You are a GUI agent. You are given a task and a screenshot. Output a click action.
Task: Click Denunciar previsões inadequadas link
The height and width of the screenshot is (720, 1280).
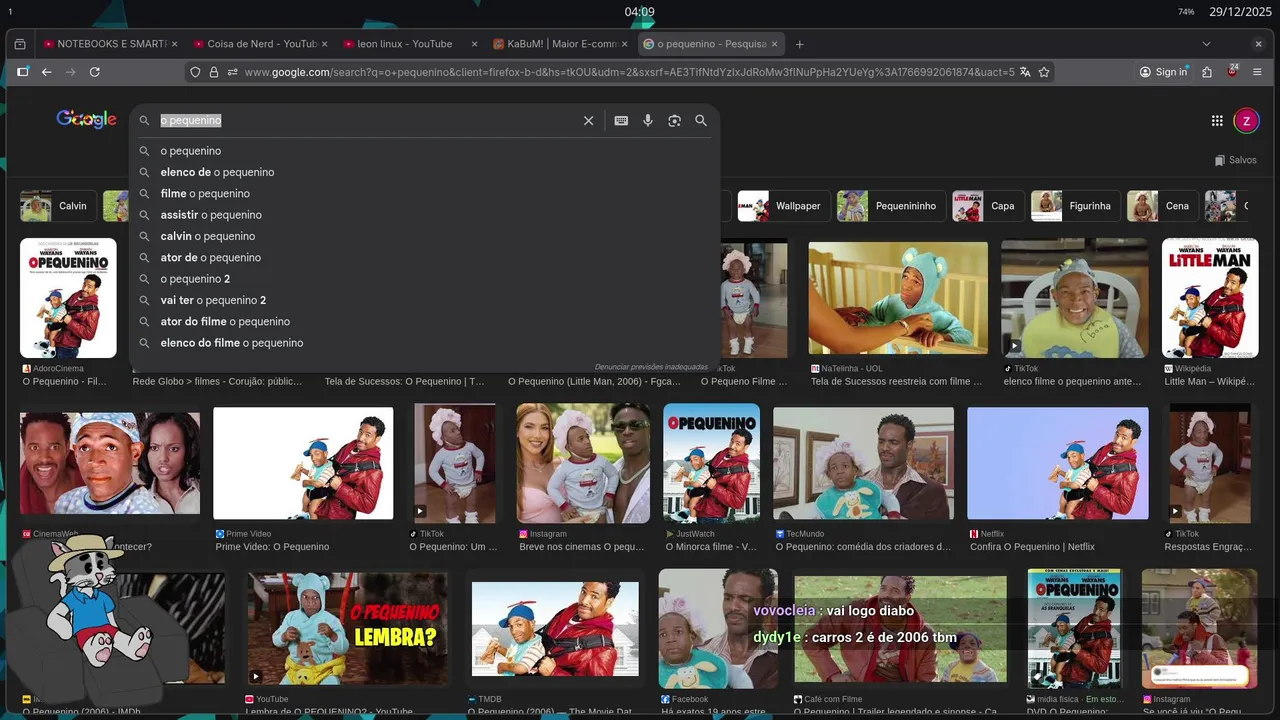tap(650, 367)
